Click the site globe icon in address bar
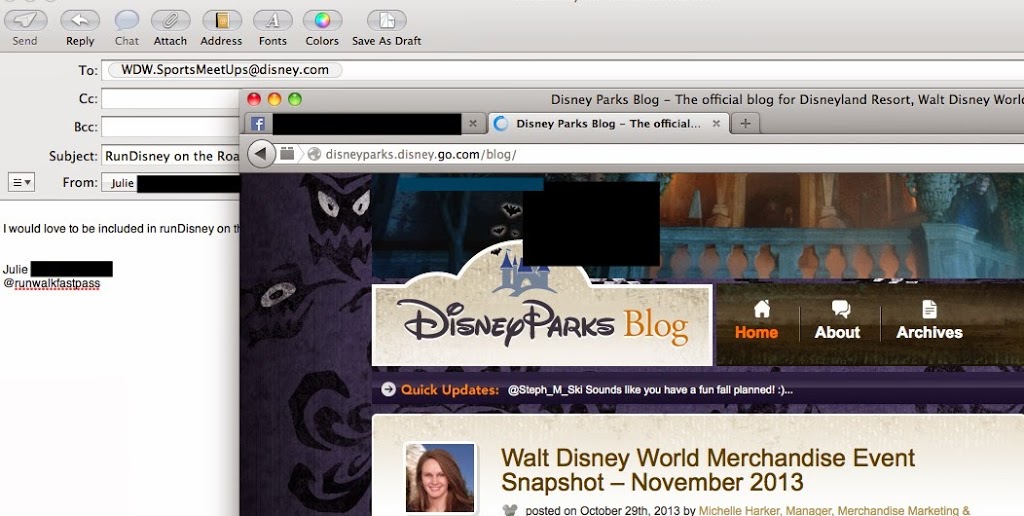 (x=314, y=154)
